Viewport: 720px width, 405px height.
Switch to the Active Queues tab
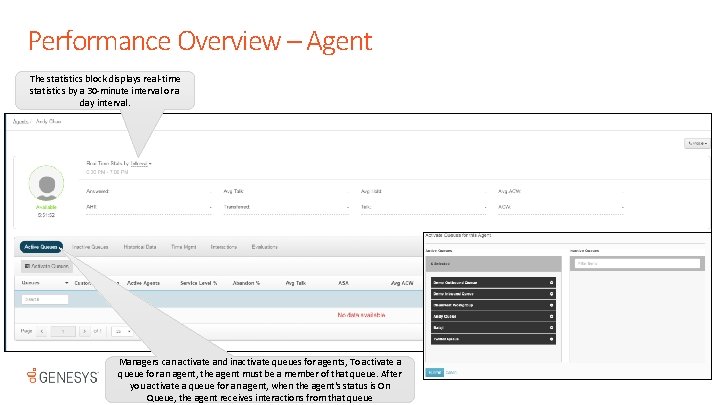point(41,247)
